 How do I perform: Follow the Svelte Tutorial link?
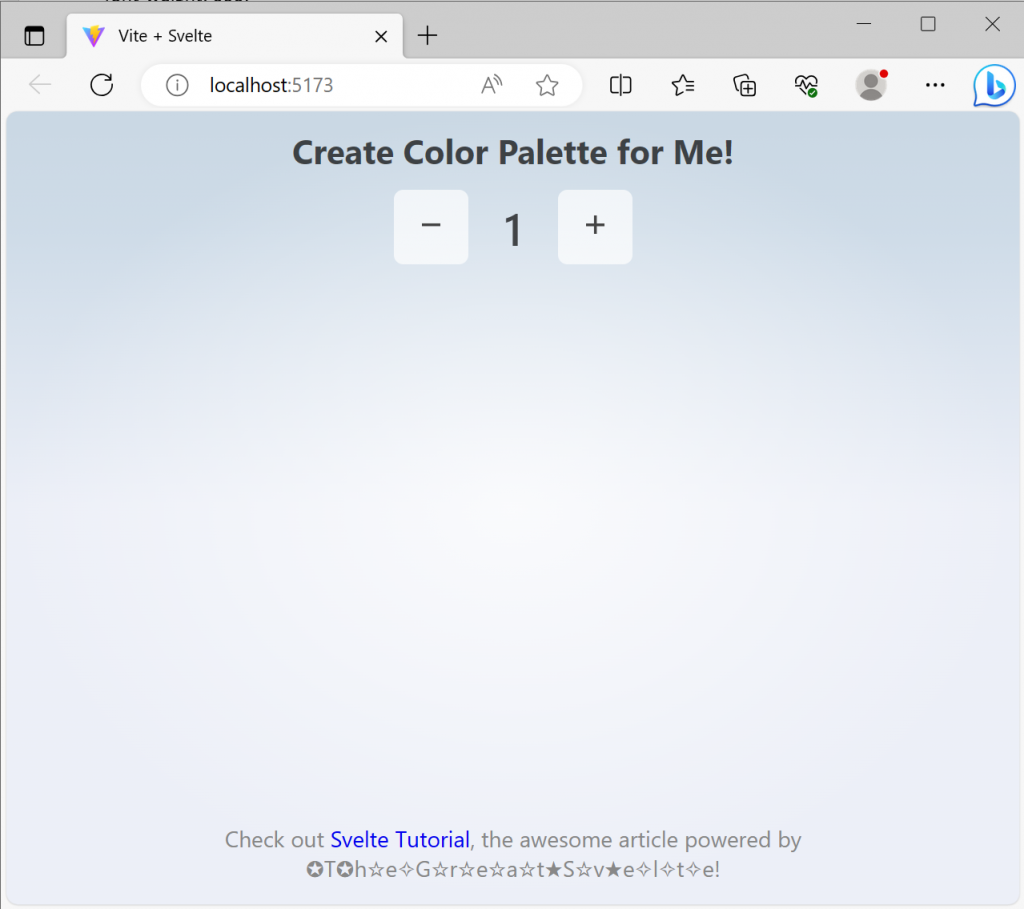click(400, 840)
